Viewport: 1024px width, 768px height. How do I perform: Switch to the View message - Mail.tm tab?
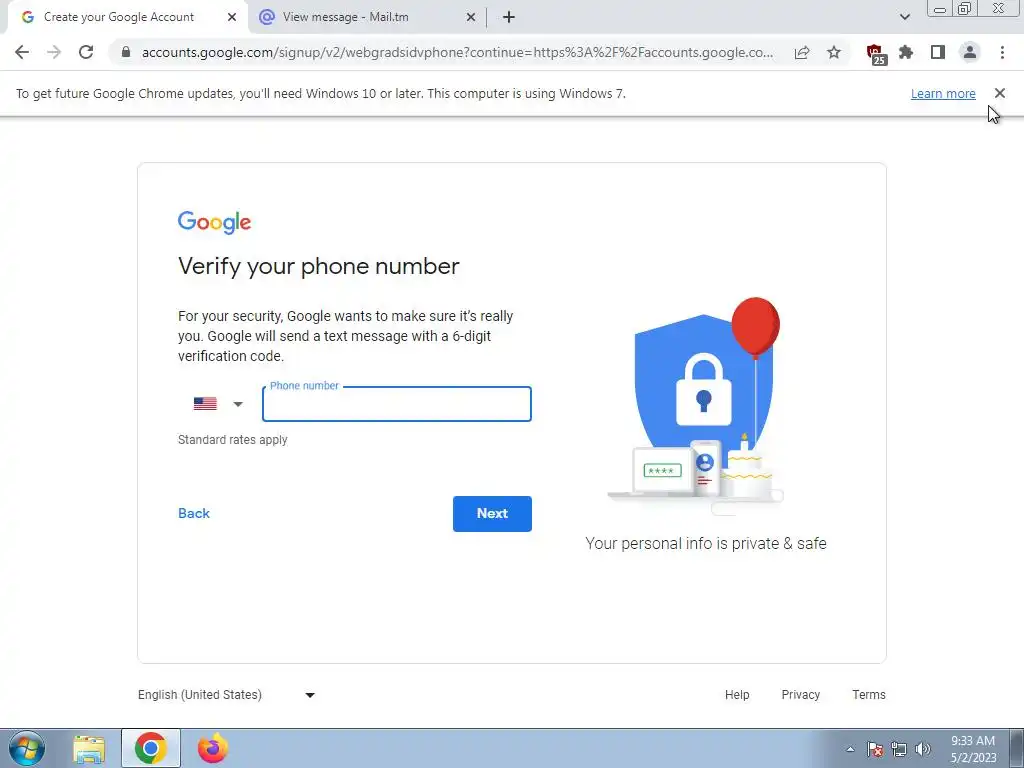(x=368, y=17)
